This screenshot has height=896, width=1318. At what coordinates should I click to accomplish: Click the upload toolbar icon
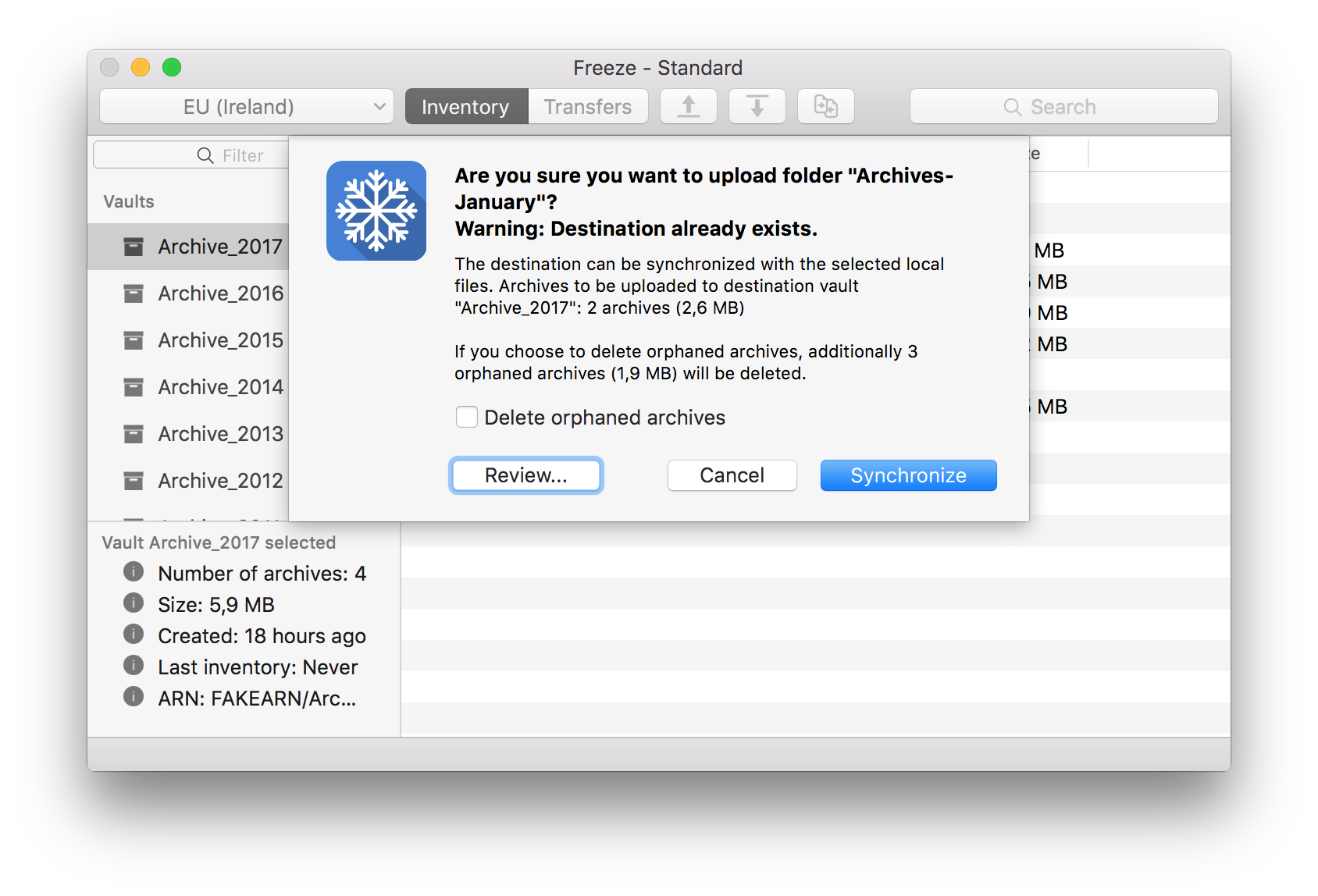click(689, 106)
